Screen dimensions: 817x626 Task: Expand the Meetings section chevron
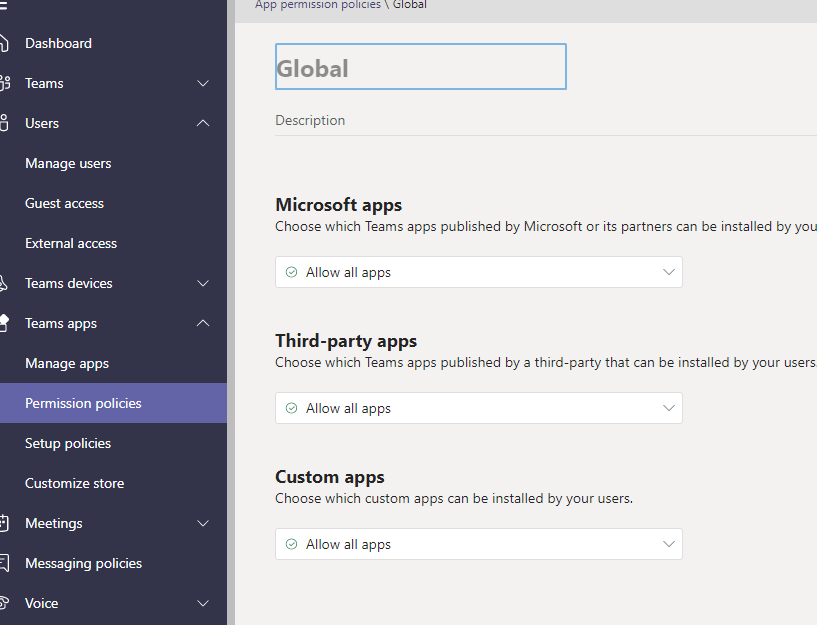tap(203, 523)
